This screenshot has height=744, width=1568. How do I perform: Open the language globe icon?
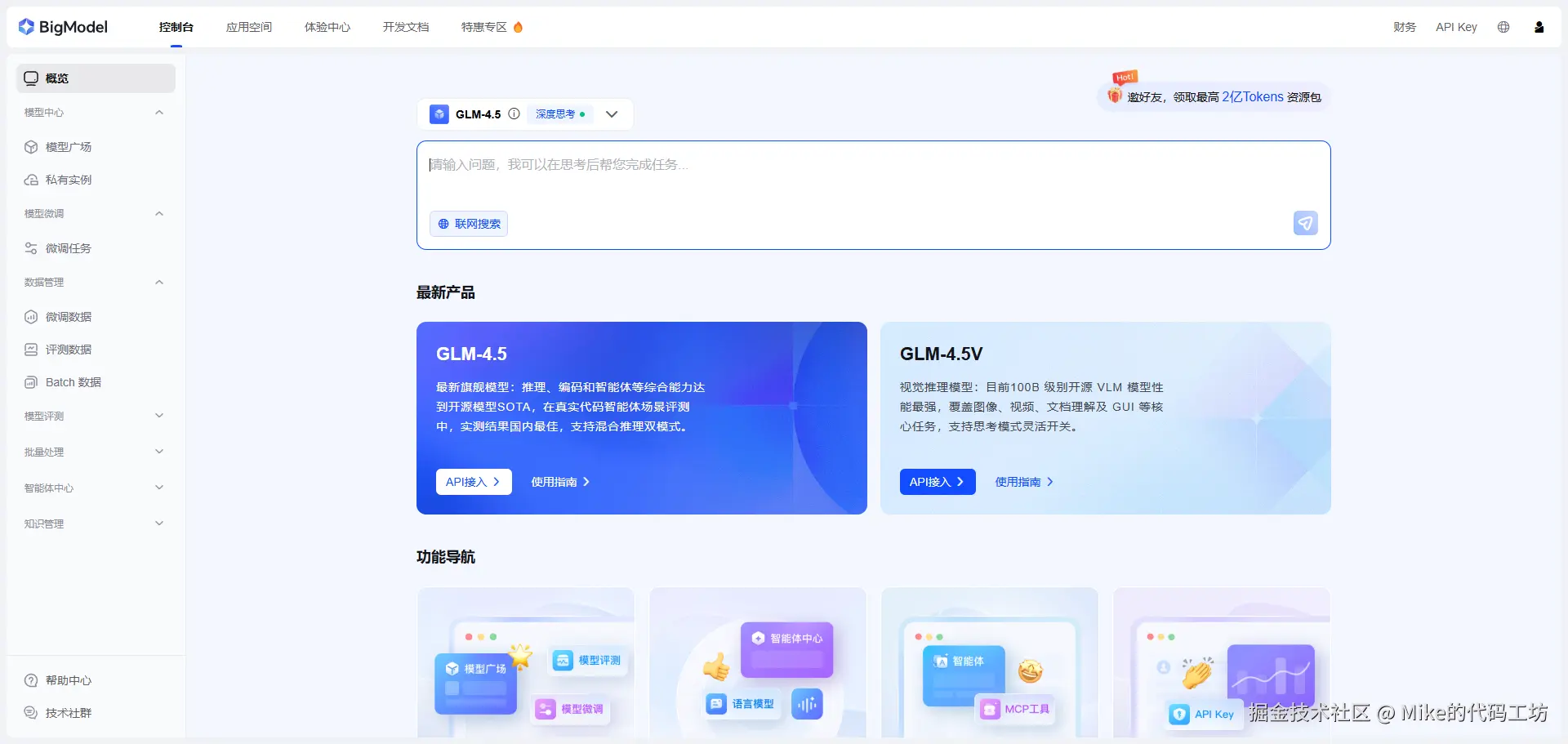(1503, 27)
